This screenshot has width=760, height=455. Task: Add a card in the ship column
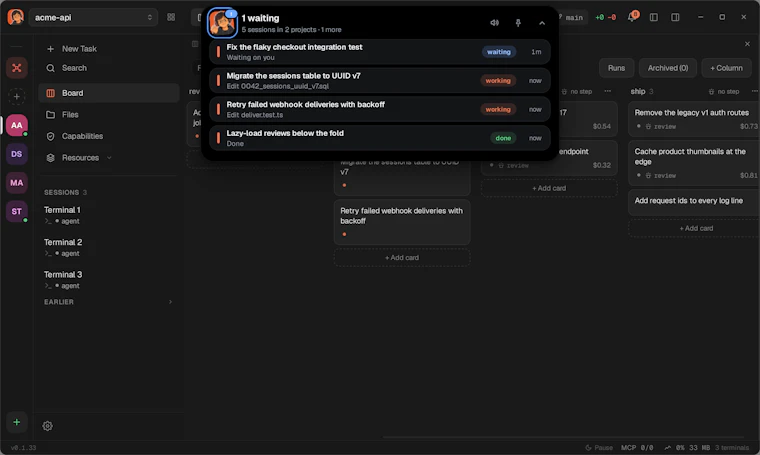(696, 228)
